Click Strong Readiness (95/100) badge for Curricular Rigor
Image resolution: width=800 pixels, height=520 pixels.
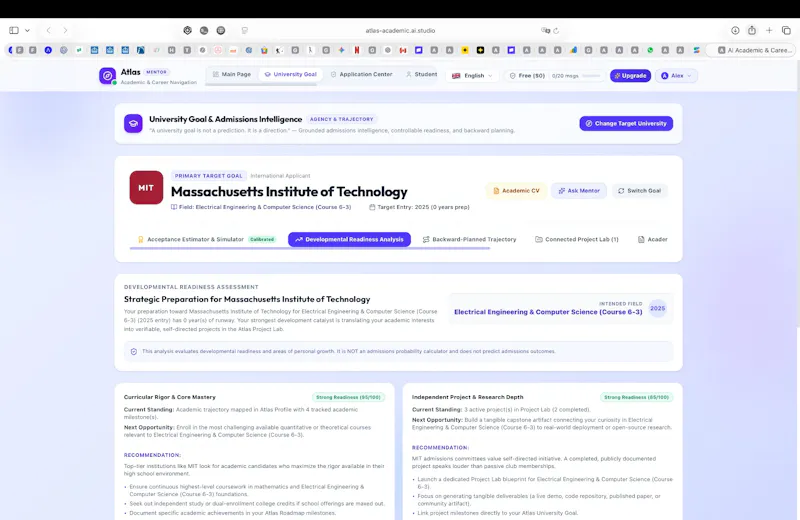point(348,397)
